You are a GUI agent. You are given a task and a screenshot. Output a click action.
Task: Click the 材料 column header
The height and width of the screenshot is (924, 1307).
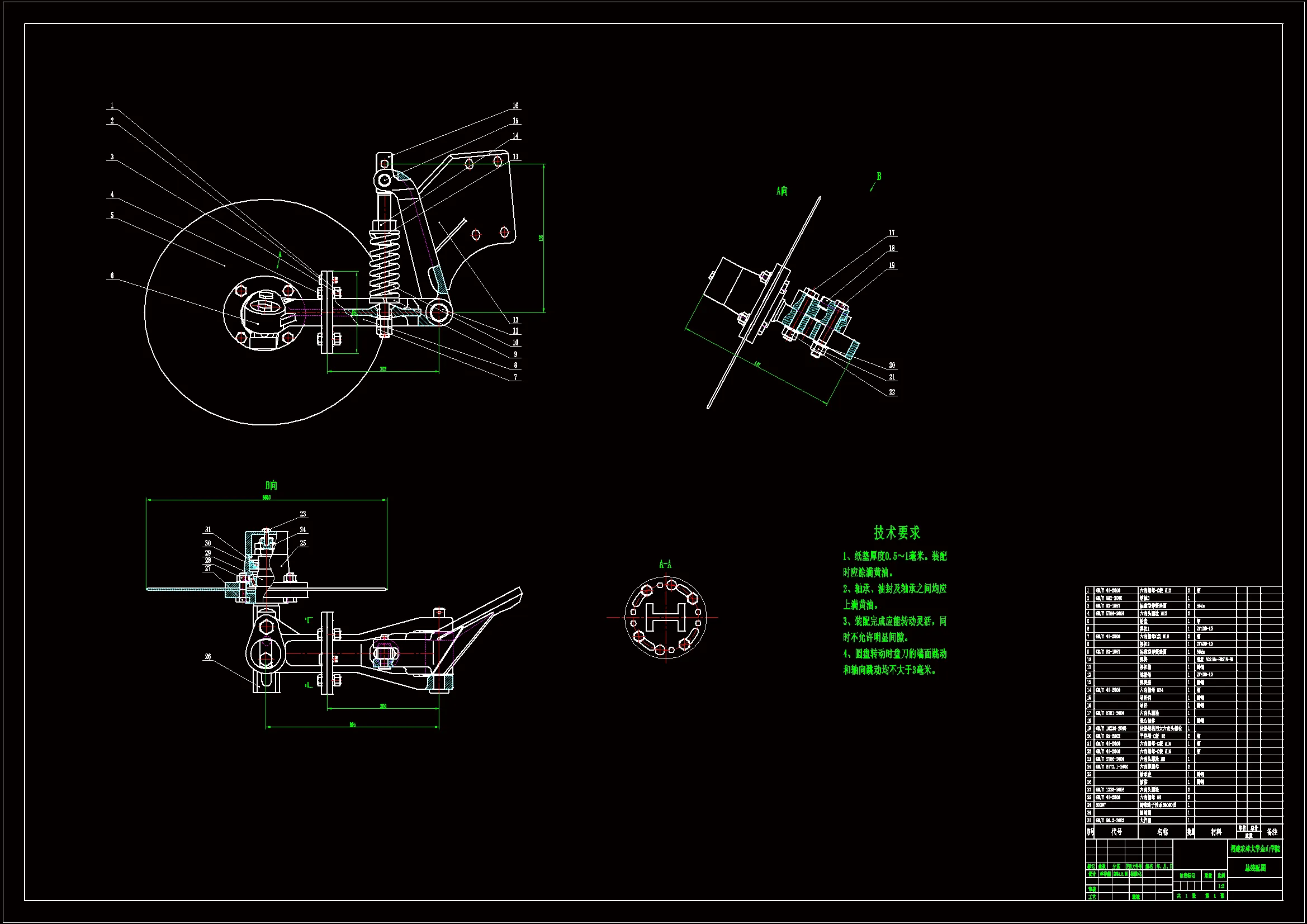pos(1216,832)
